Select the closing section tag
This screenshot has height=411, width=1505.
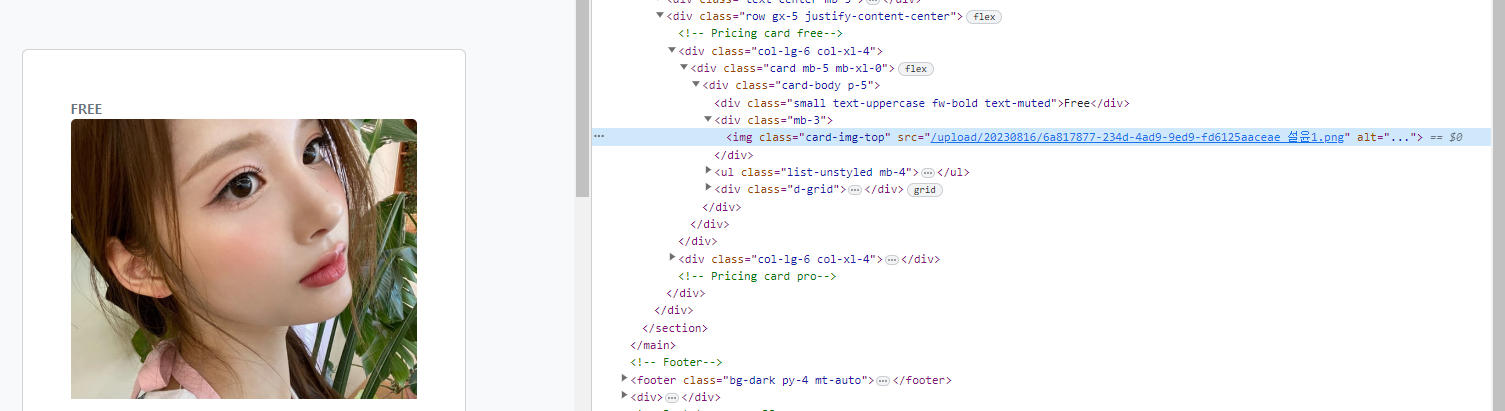[675, 328]
